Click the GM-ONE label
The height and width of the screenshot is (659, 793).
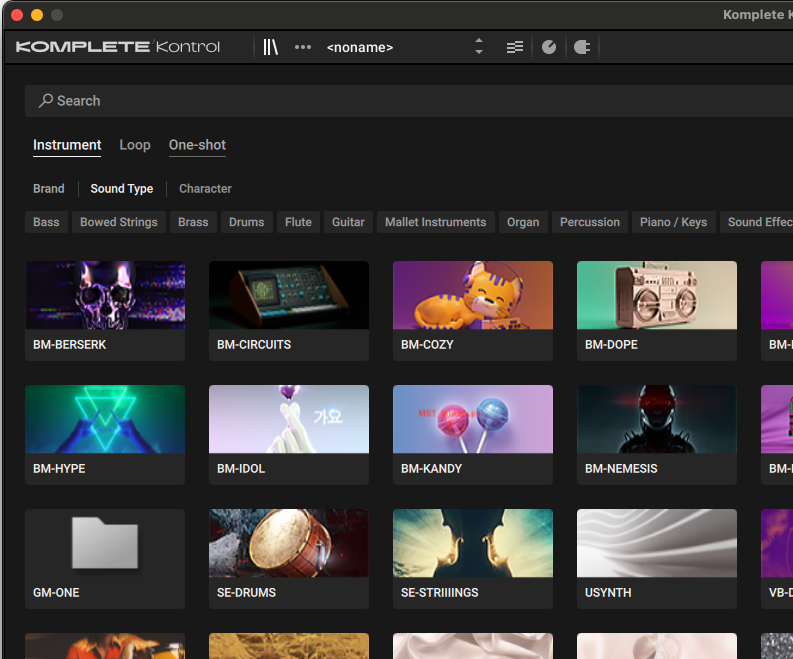[56, 593]
